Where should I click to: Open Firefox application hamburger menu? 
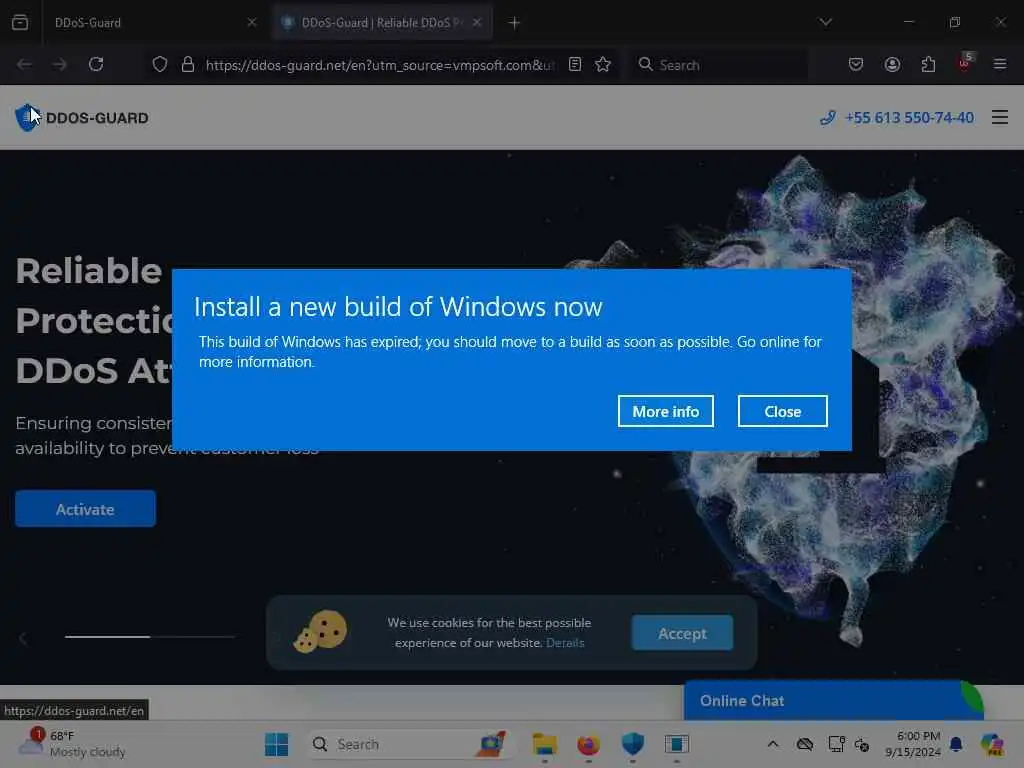(x=1000, y=64)
